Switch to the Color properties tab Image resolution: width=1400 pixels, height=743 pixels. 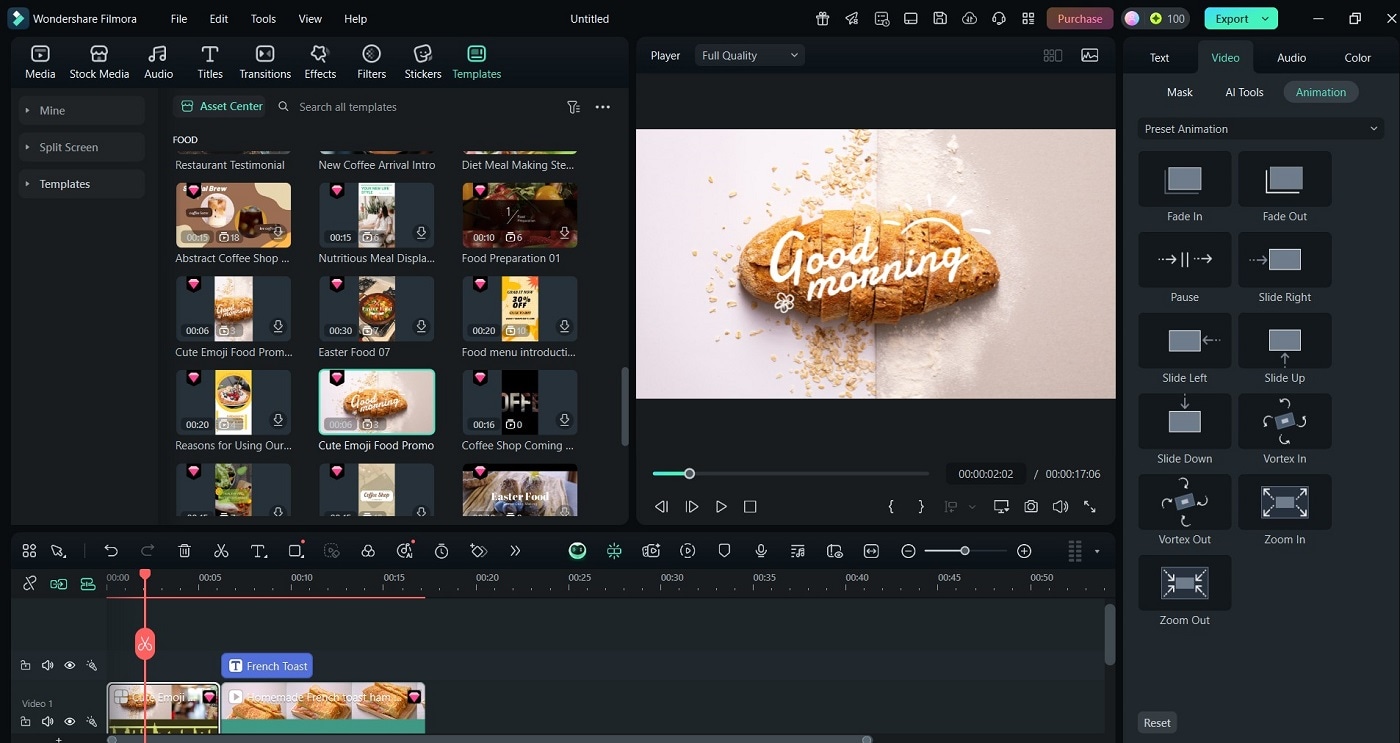point(1357,58)
